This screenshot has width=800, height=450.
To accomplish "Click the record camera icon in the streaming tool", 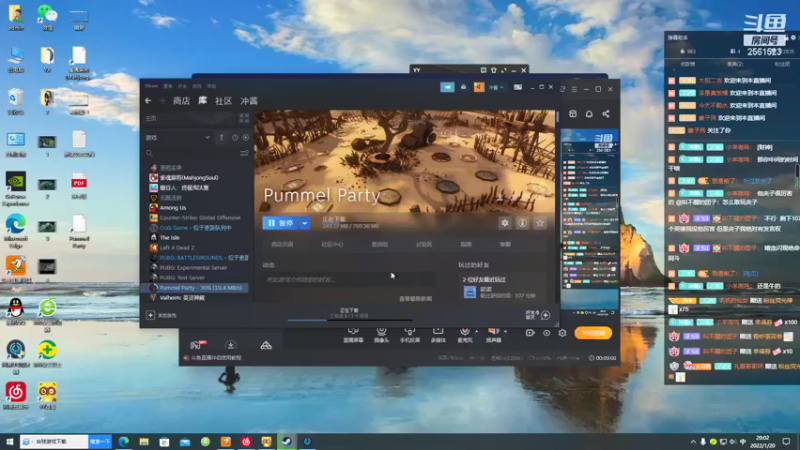I will (530, 333).
